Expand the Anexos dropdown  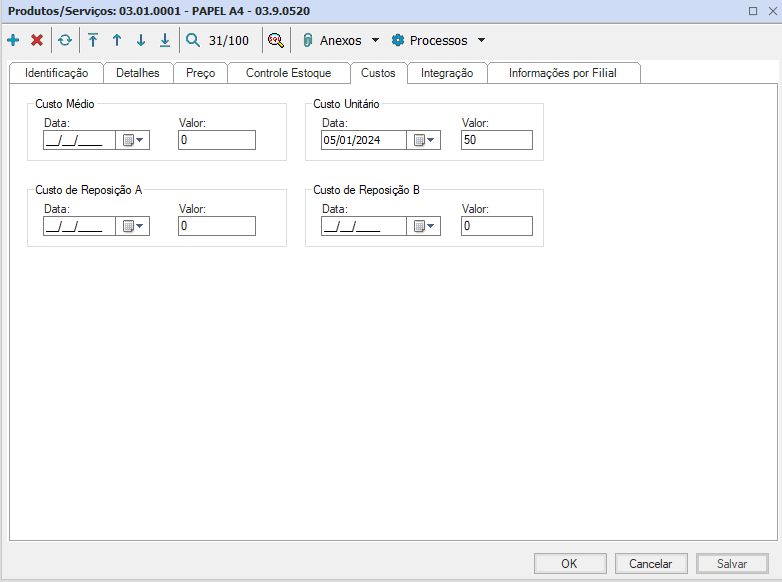[x=375, y=41]
